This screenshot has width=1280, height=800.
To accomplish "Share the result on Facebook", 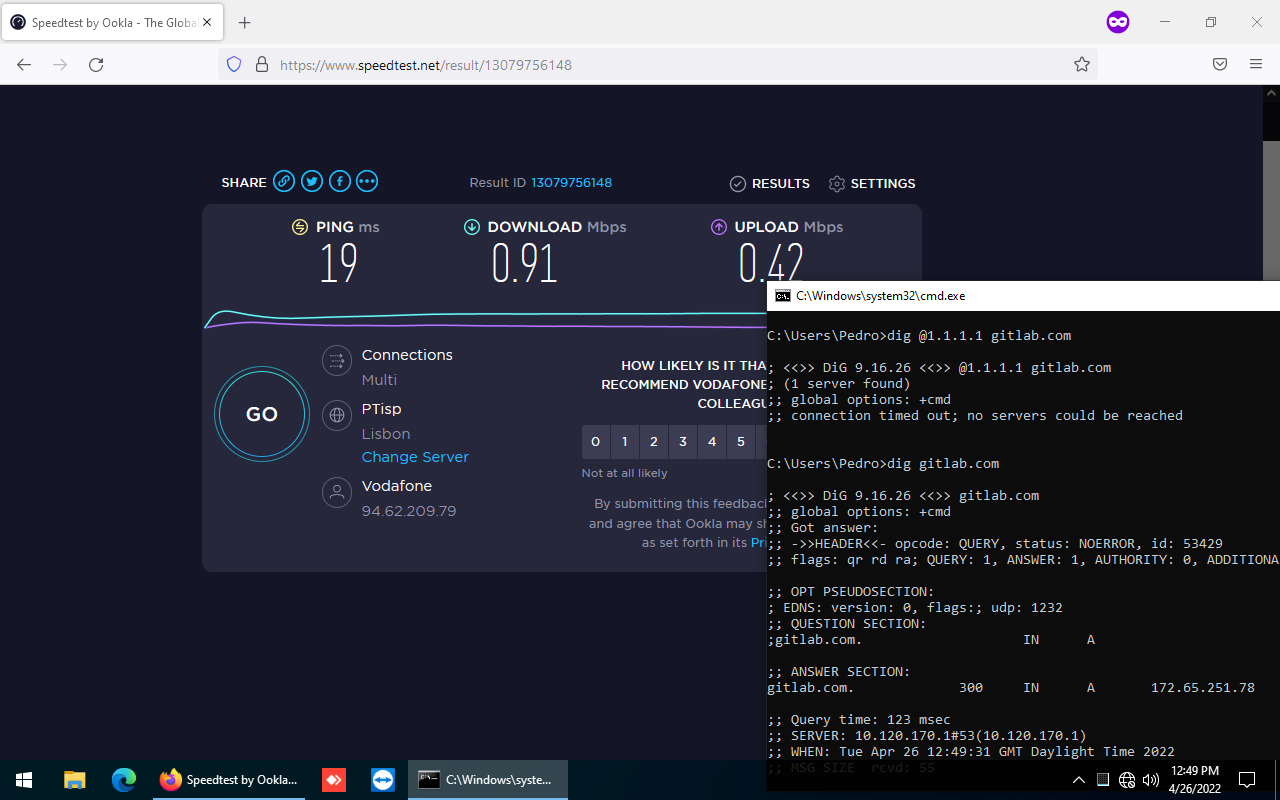I will [x=339, y=181].
